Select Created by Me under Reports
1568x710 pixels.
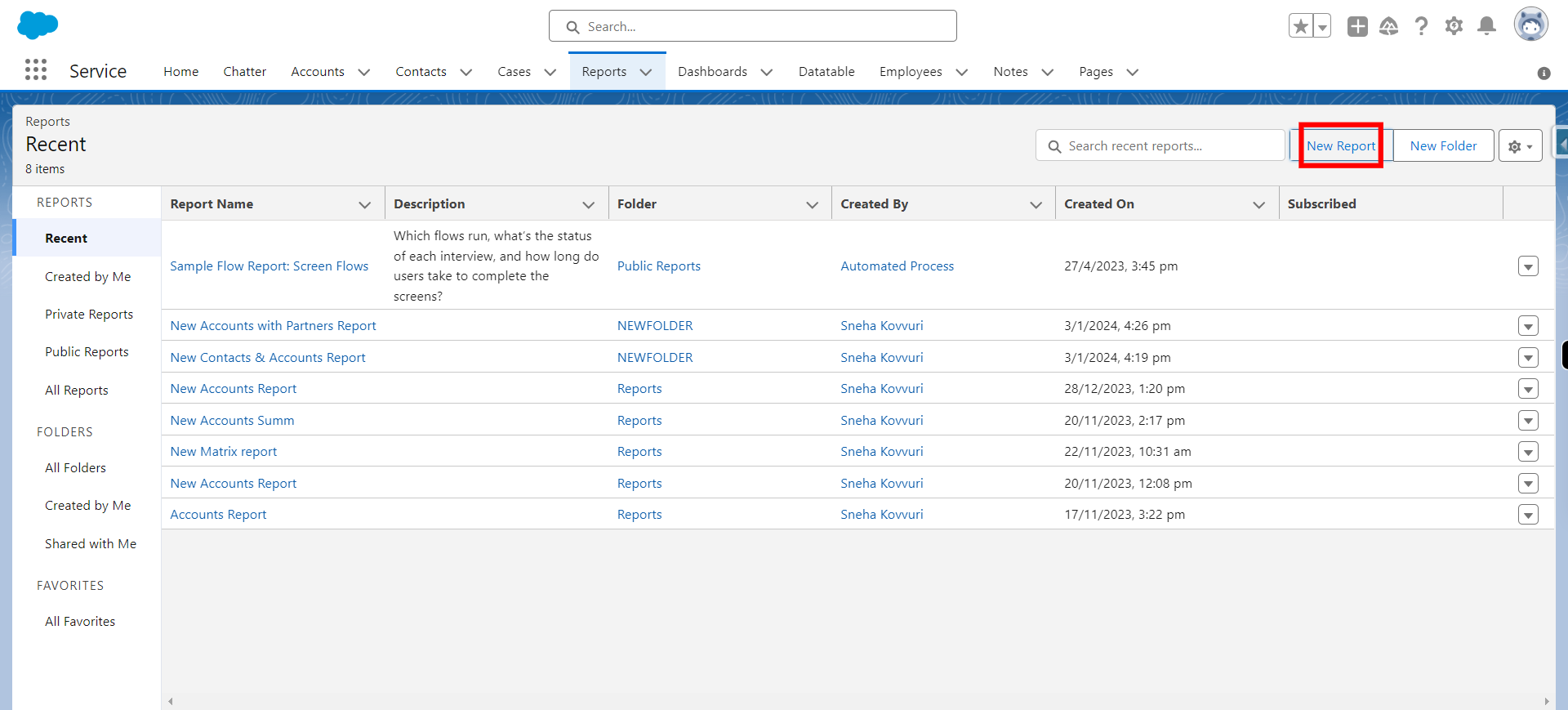[87, 276]
